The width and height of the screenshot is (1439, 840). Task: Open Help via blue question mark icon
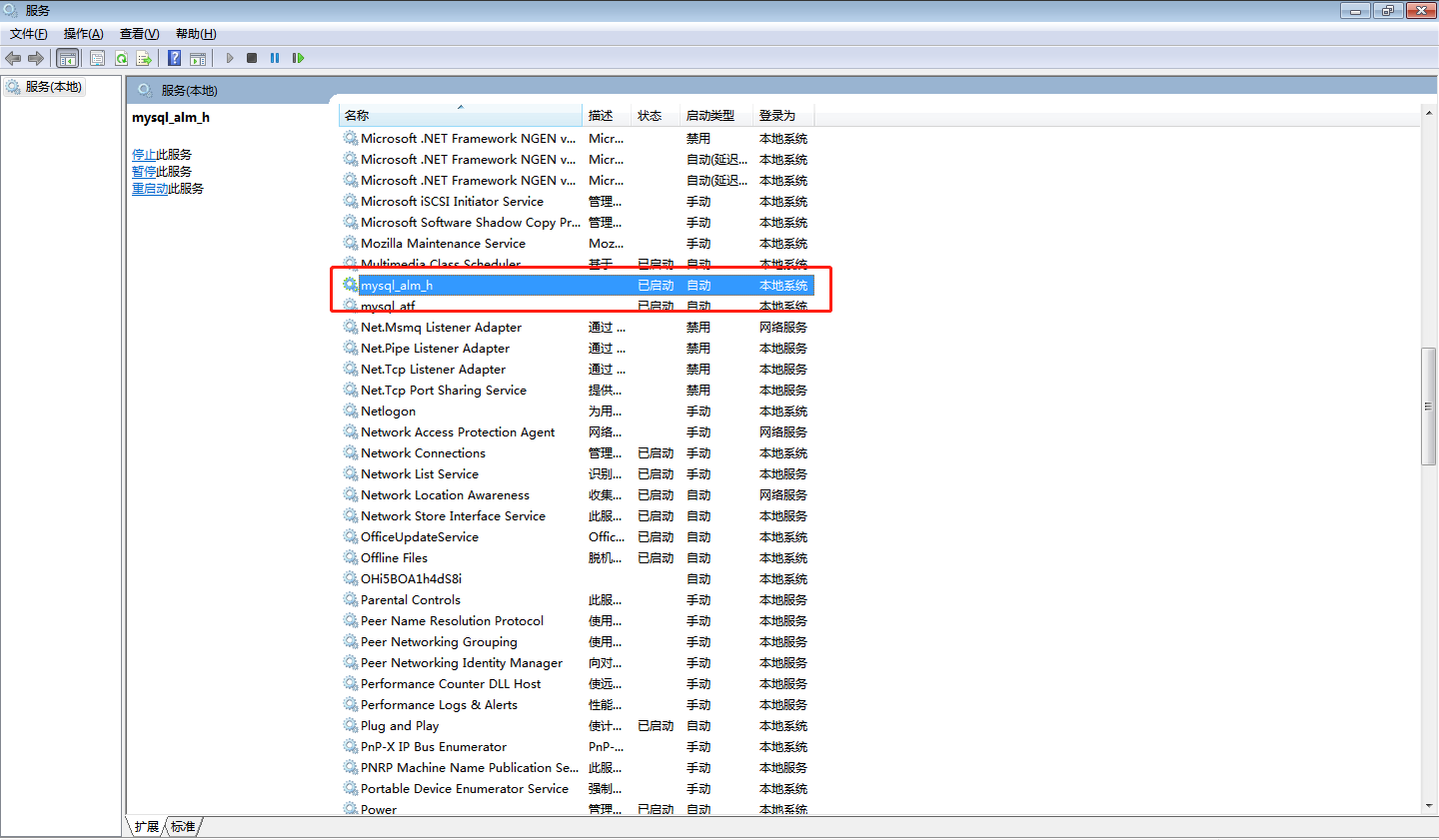click(x=174, y=58)
